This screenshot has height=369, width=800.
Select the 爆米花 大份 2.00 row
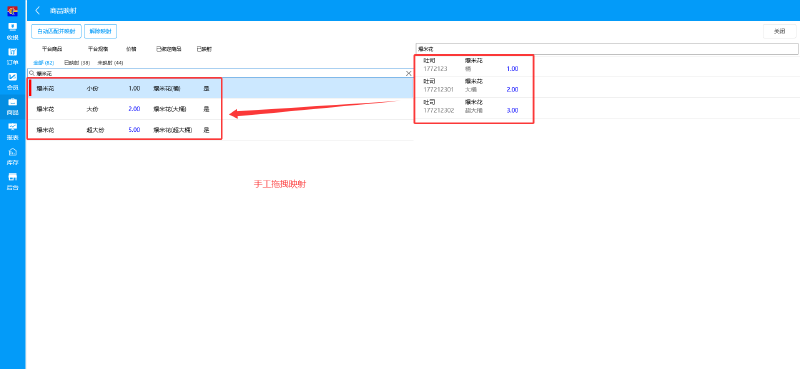(220, 109)
